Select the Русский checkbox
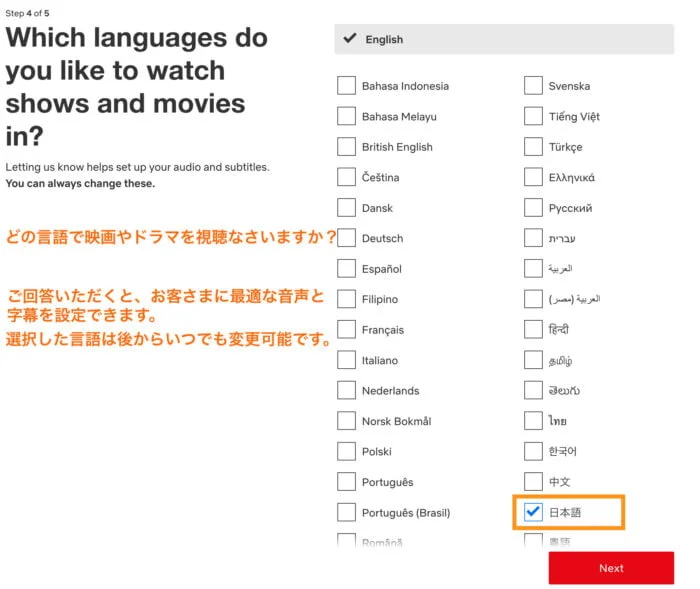Viewport: 700px width, 589px height. [x=533, y=208]
